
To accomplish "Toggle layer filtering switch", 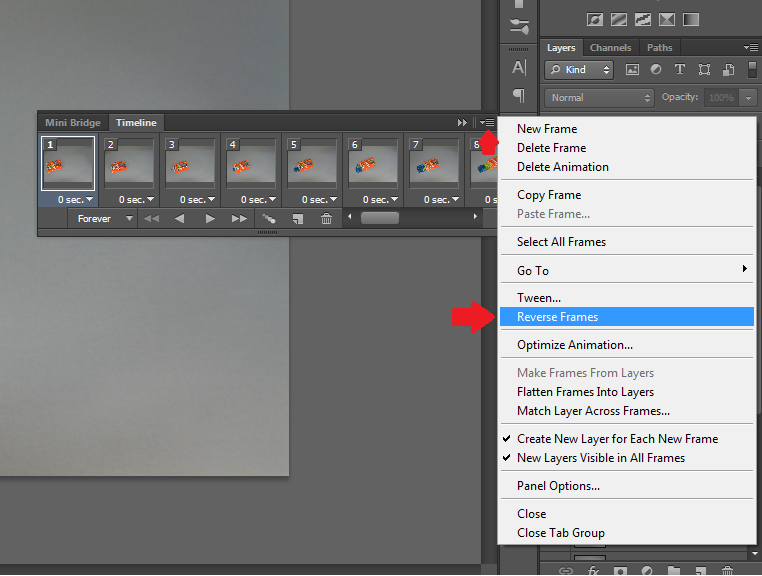I will (x=752, y=70).
